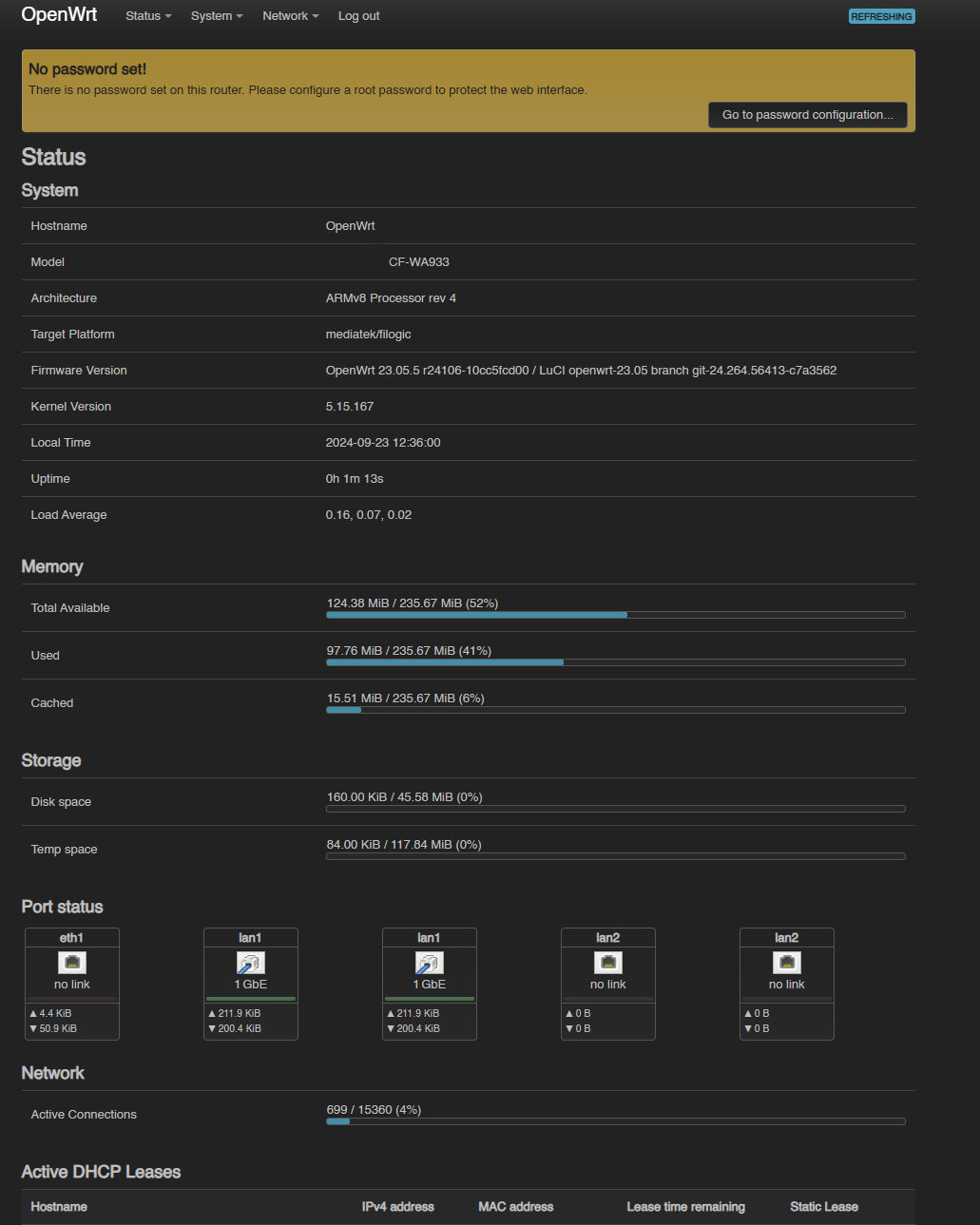Expand the System dropdown menu
The height and width of the screenshot is (1225, 980).
[x=217, y=16]
